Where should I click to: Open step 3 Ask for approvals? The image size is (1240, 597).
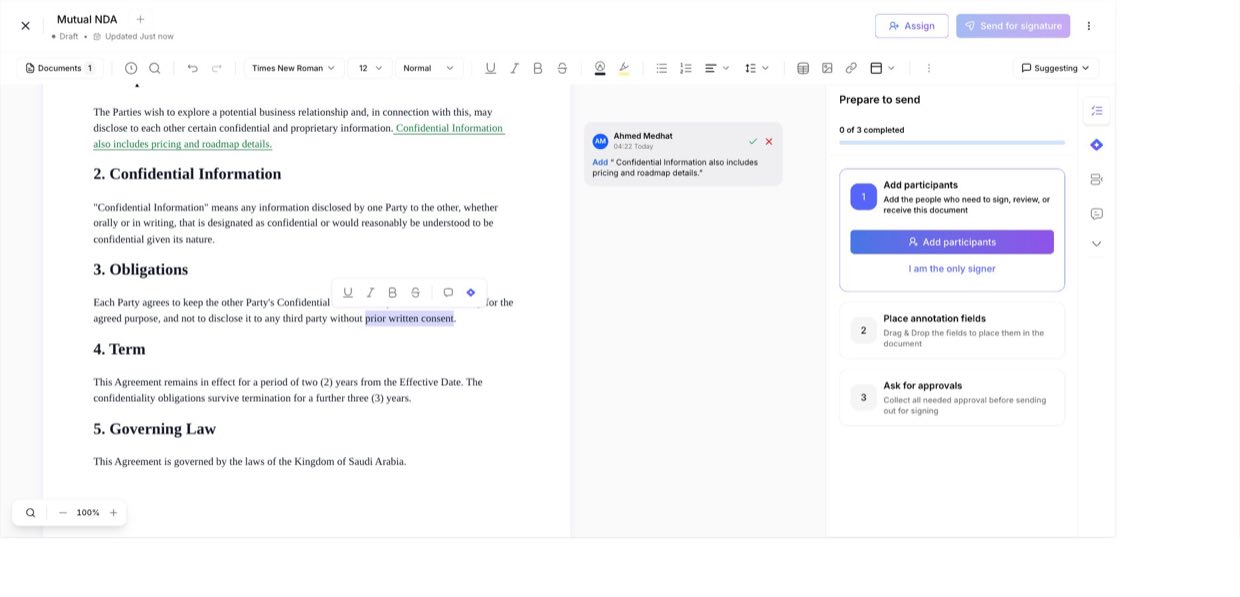952,397
